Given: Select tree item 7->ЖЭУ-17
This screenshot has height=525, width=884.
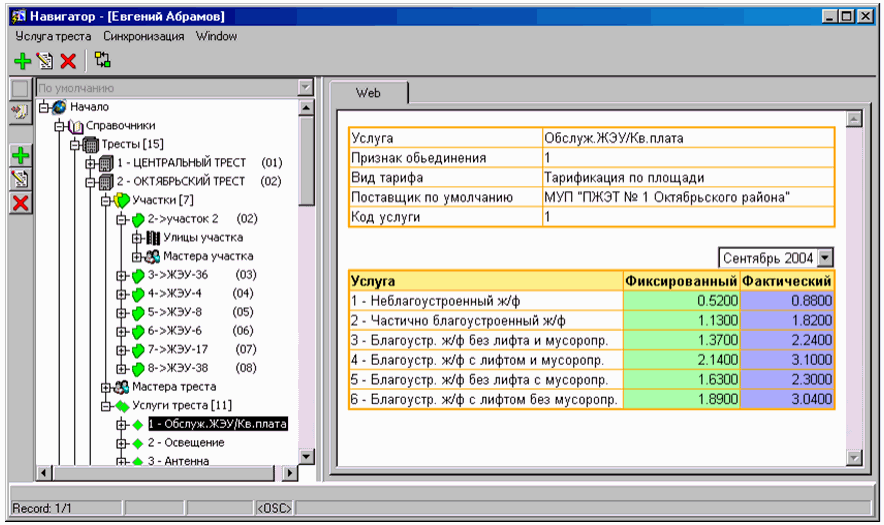Looking at the screenshot, I should pos(178,350).
